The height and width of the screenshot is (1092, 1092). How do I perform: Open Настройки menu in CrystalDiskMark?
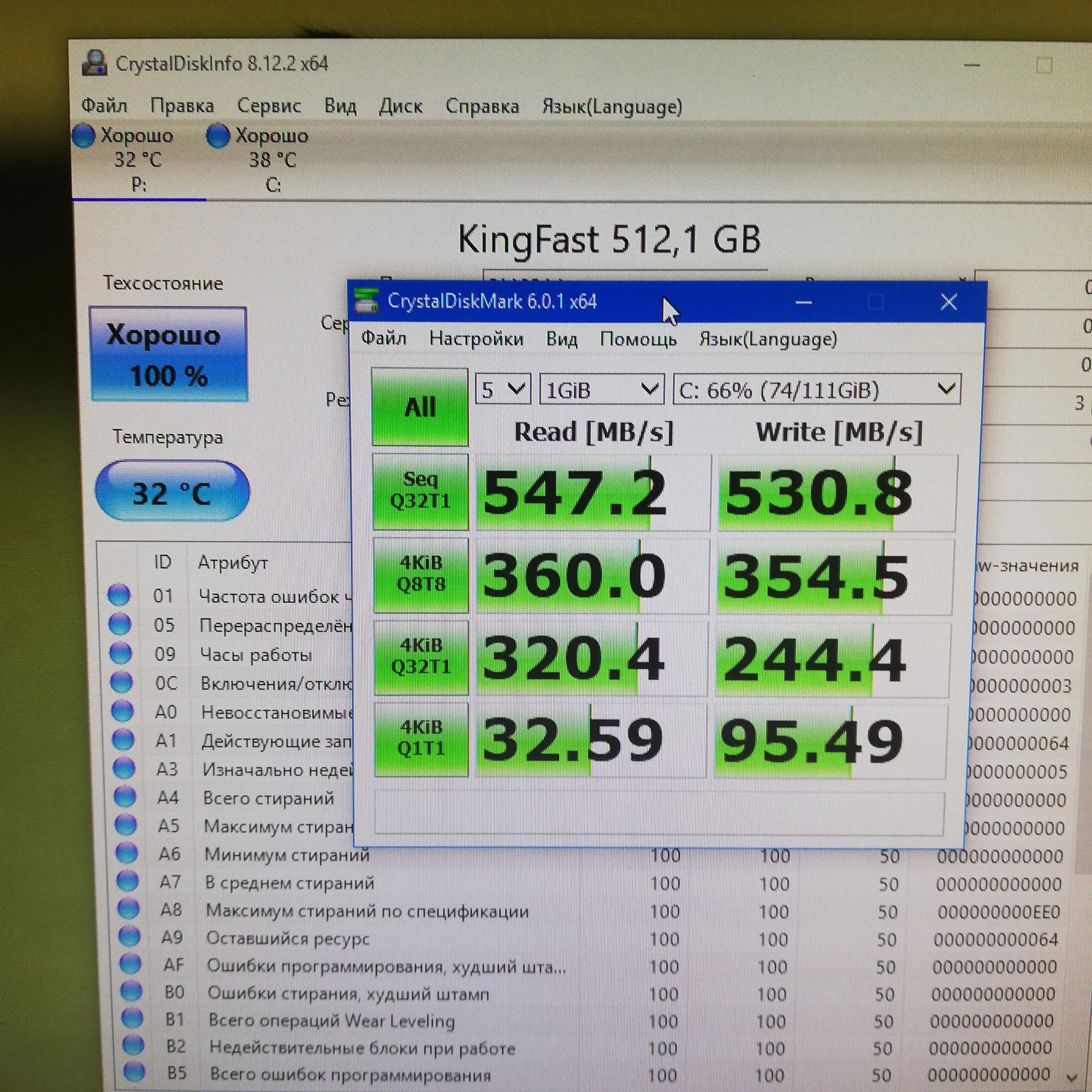(x=476, y=339)
